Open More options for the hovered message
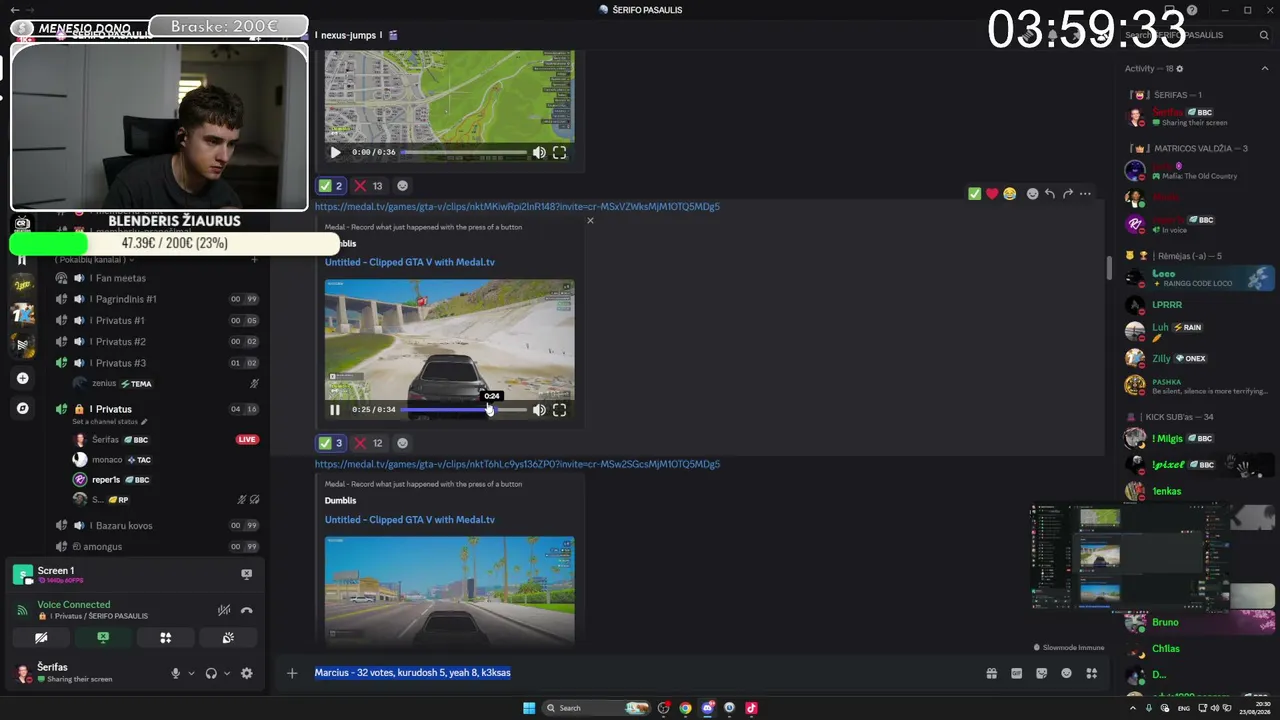This screenshot has width=1280, height=720. pyautogui.click(x=1085, y=194)
